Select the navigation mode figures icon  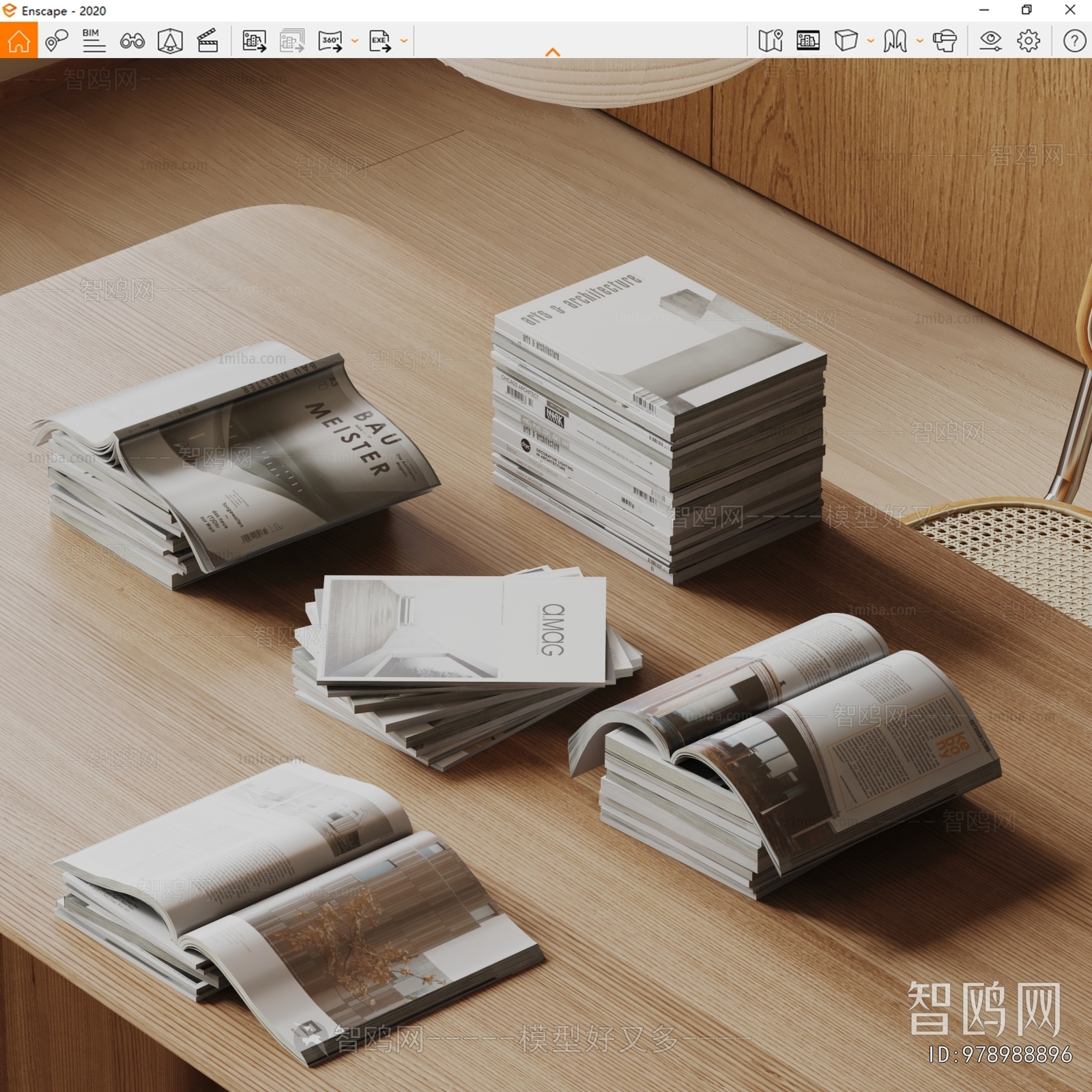pos(895,41)
